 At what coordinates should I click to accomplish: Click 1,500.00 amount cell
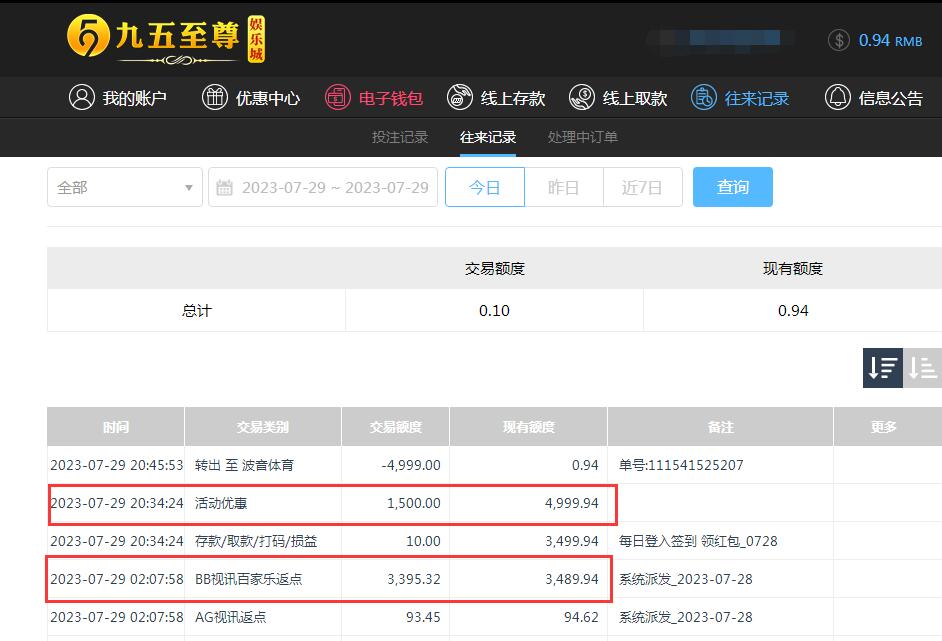click(413, 503)
